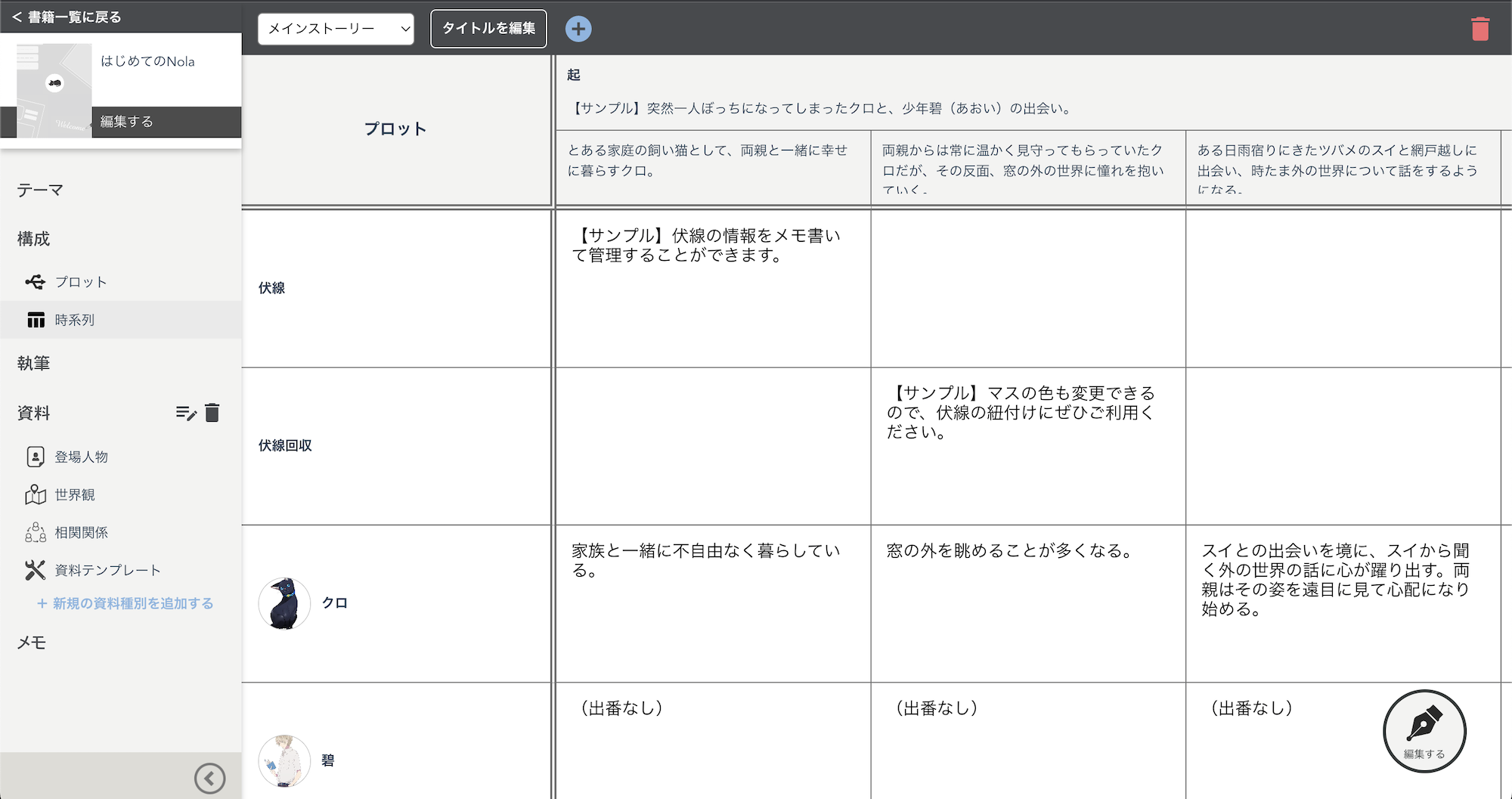
Task: Open the 執筆 section
Action: (33, 363)
